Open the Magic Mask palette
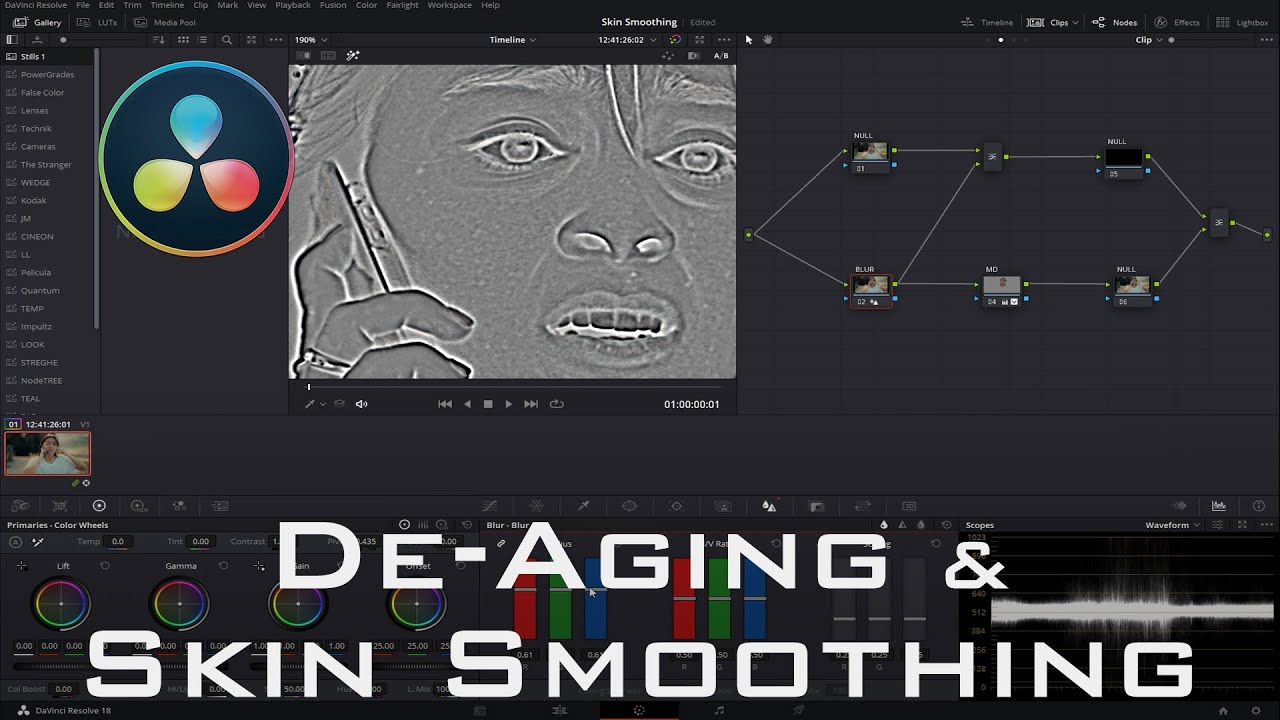Screen dimensions: 1280x720 pyautogui.click(x=722, y=506)
